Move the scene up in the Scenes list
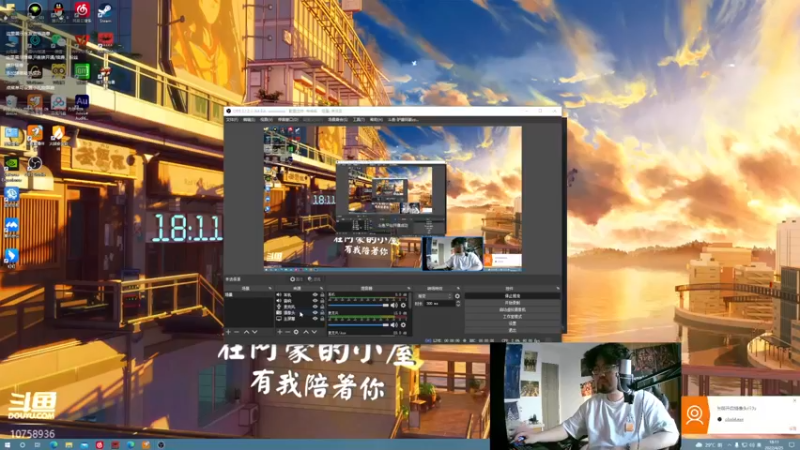Viewport: 800px width, 450px height. [246, 332]
